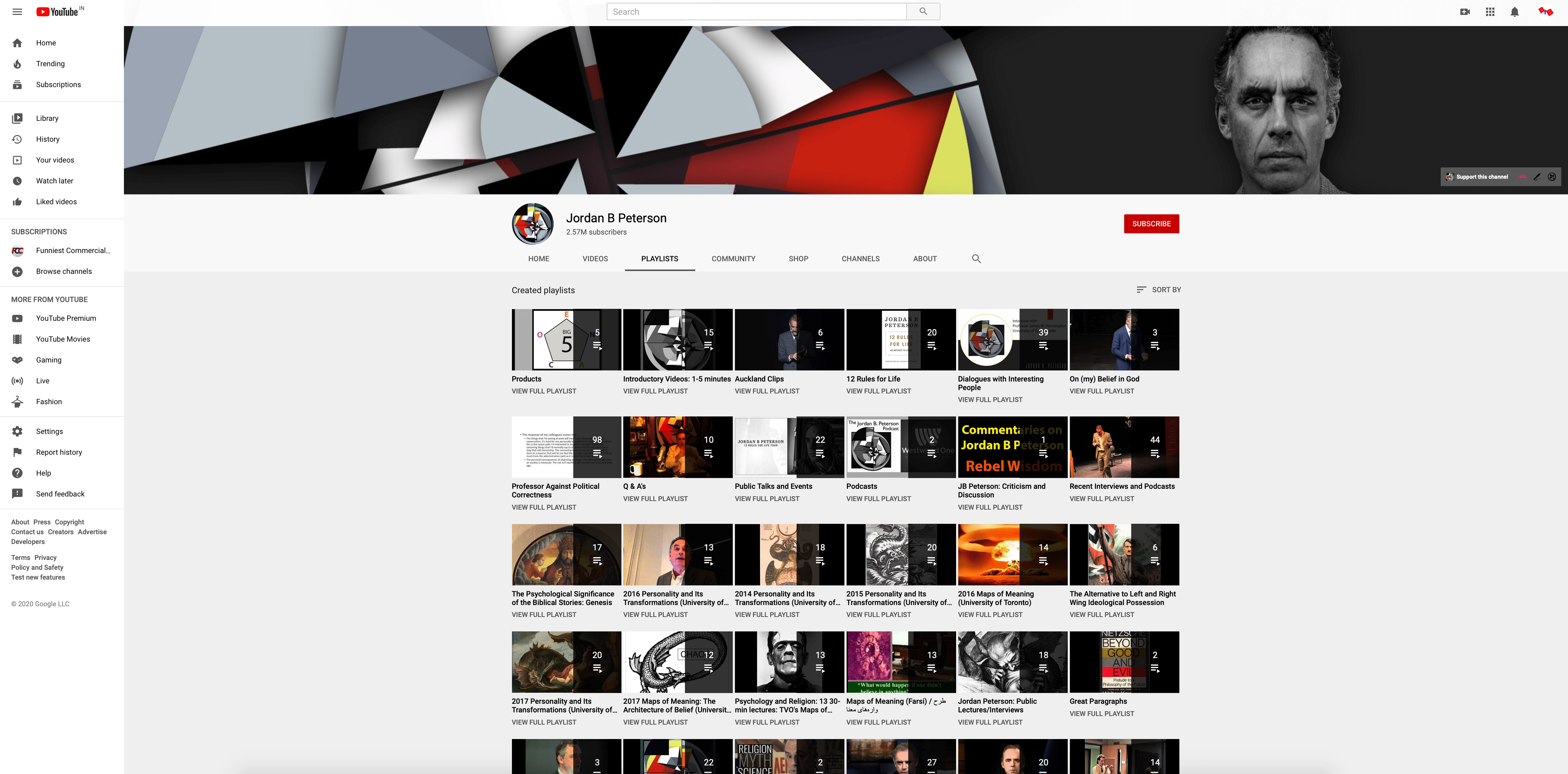Open Great Paragraphs playlist thumbnail

pyautogui.click(x=1124, y=662)
